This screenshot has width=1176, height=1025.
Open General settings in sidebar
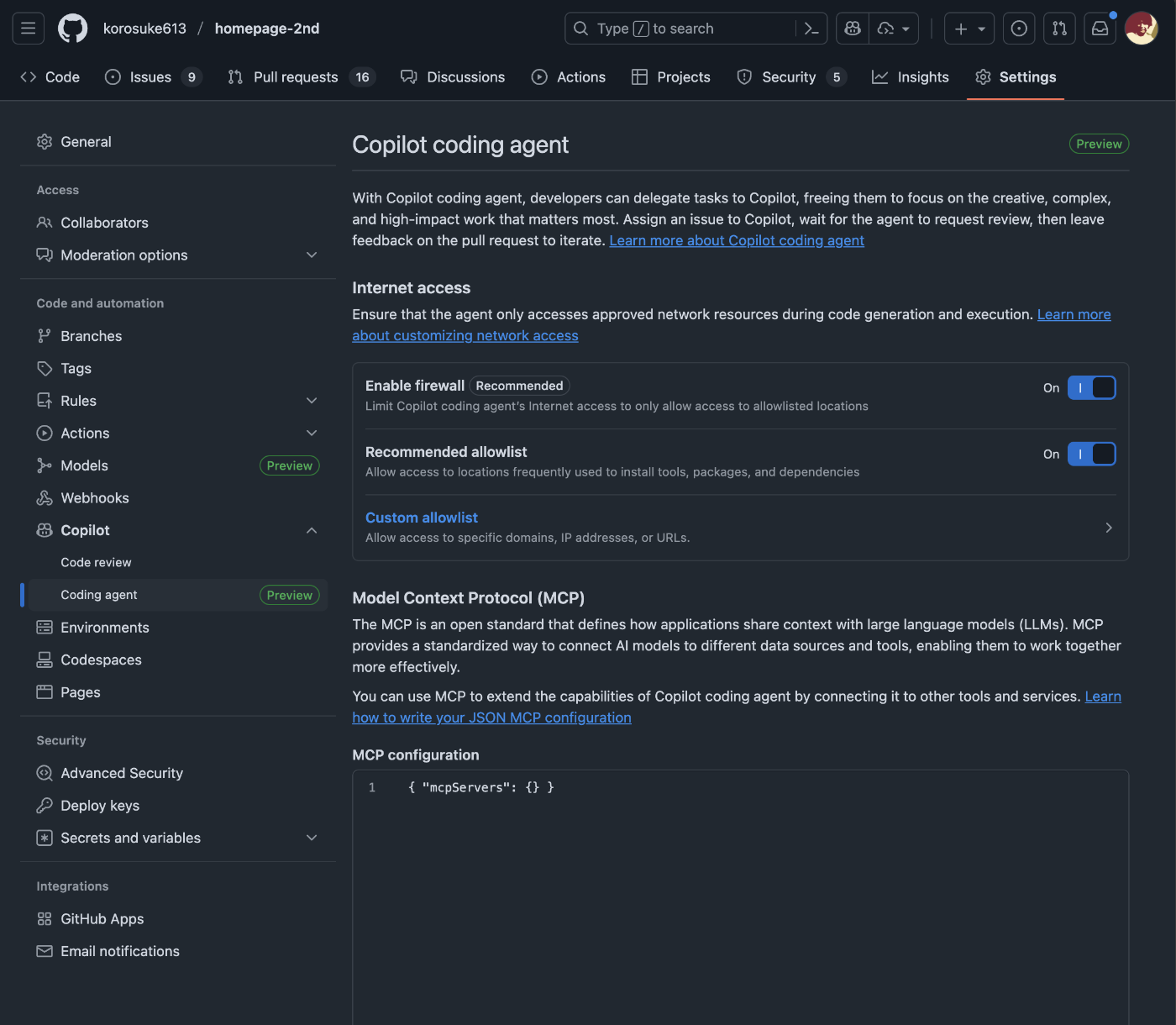(x=178, y=142)
